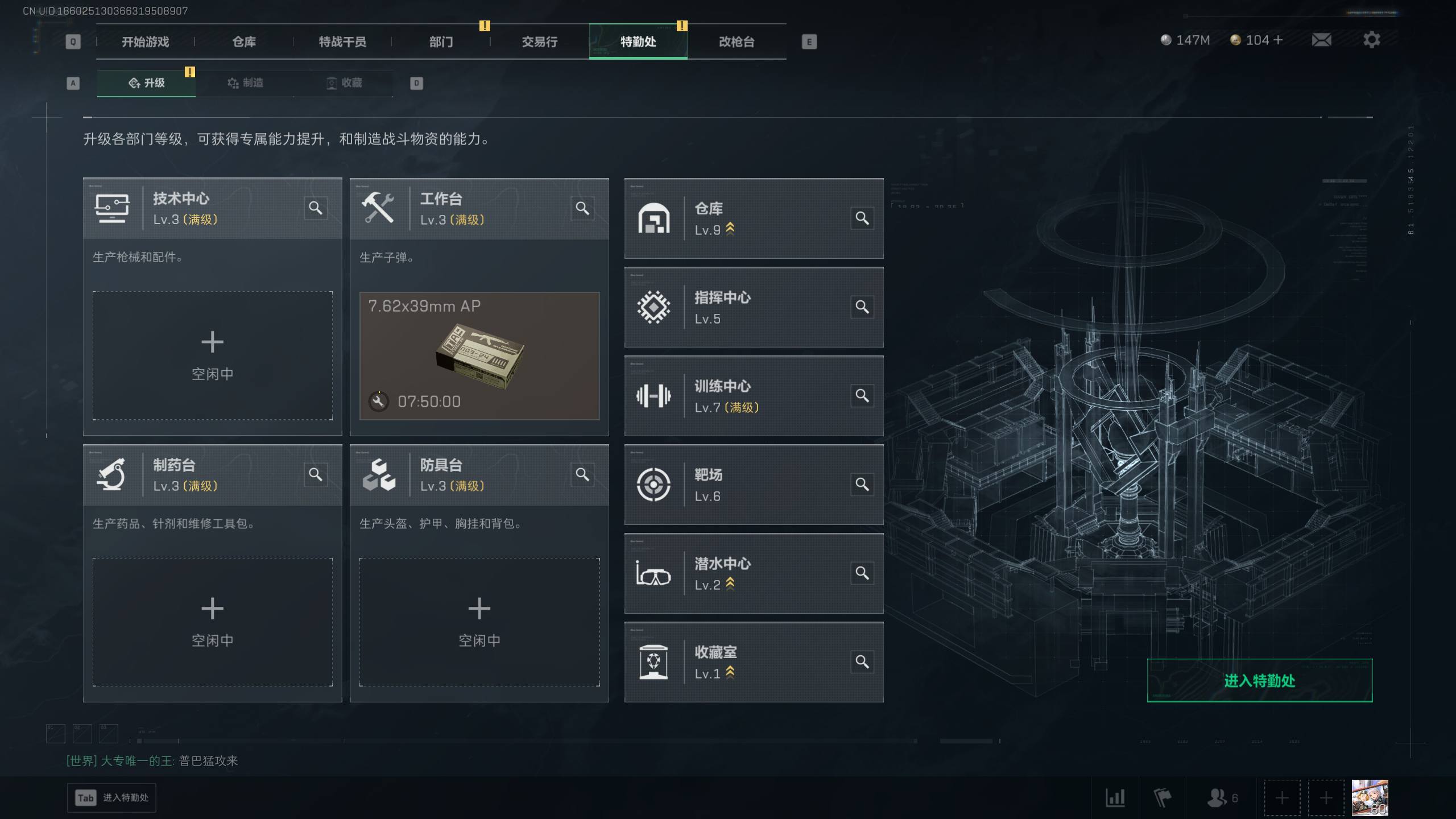Image resolution: width=1456 pixels, height=819 pixels.
Task: Inspect 技术中心 with its magnifier icon
Action: pos(316,208)
